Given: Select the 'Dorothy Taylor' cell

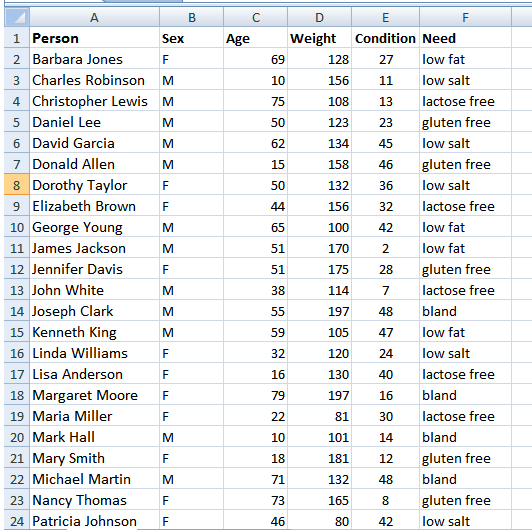Looking at the screenshot, I should (94, 185).
